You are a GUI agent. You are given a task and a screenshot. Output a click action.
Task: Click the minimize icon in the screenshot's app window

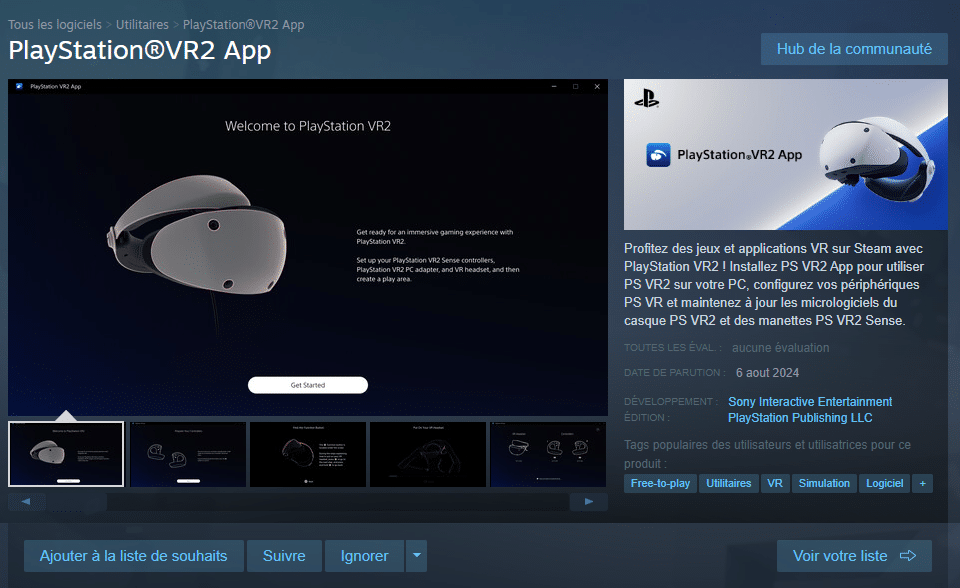pos(554,86)
